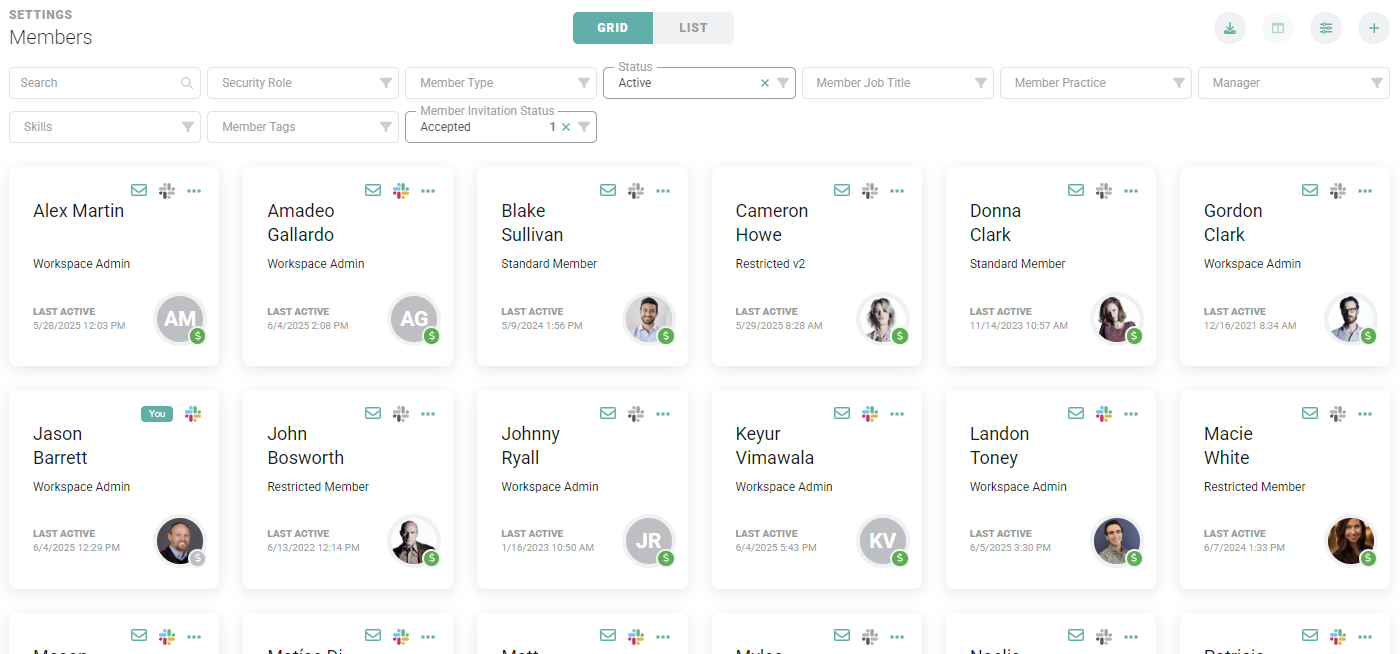Screen dimensions: 1400x654
Task: Click Donna Clark's profile photo
Action: click(x=1115, y=318)
